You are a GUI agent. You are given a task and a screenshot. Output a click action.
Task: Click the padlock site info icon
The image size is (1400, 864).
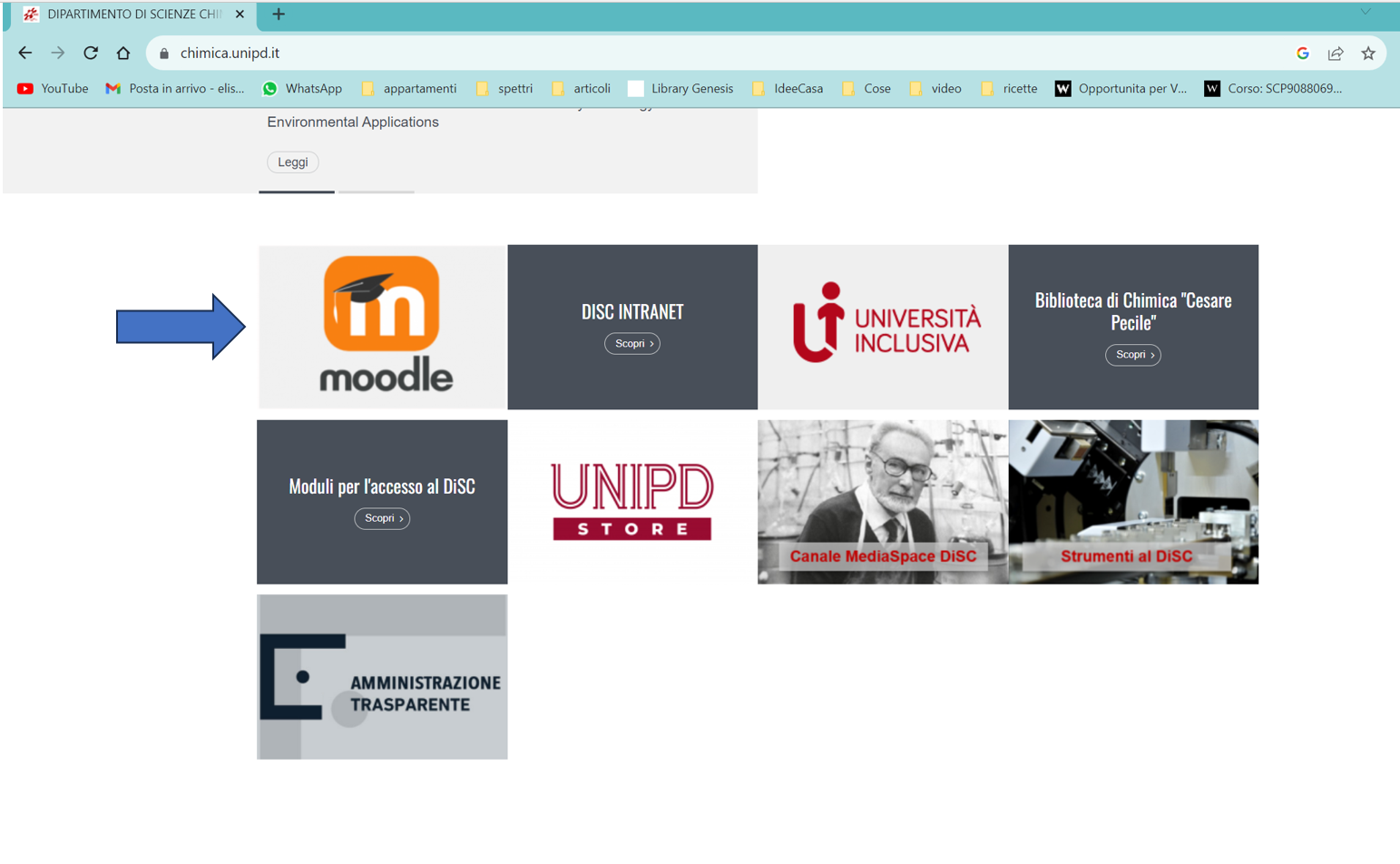pyautogui.click(x=164, y=54)
